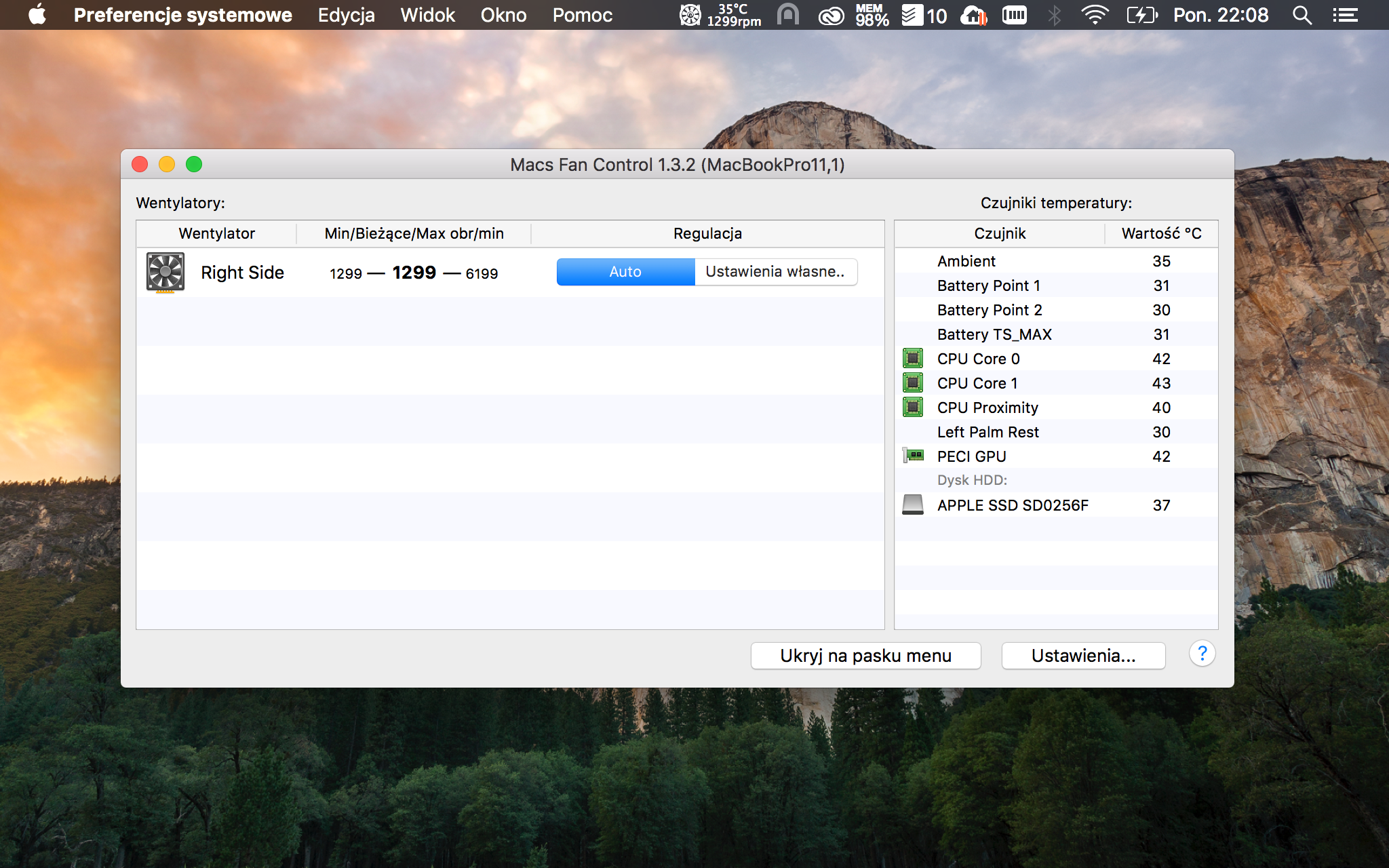1389x868 pixels.
Task: Select Ustawienia własne custom regulation
Action: click(x=775, y=272)
